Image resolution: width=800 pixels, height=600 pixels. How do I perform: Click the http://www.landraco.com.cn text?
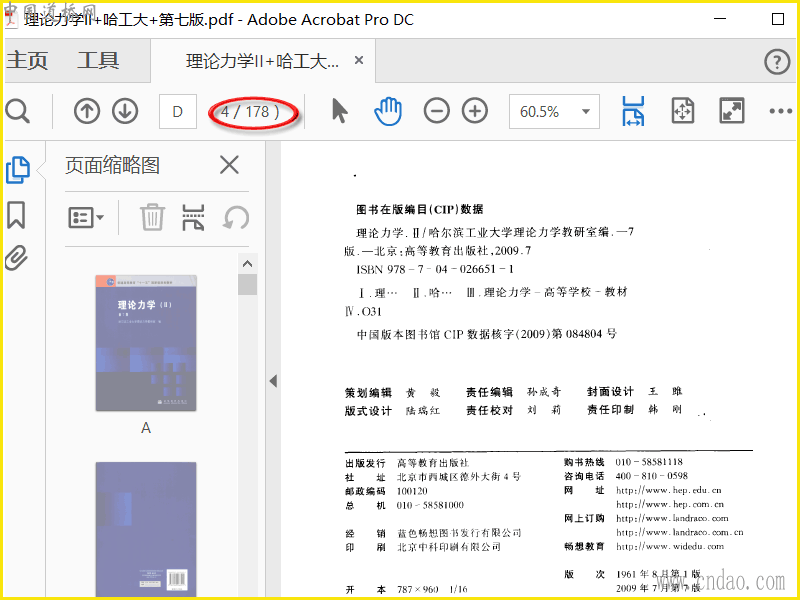coord(680,532)
